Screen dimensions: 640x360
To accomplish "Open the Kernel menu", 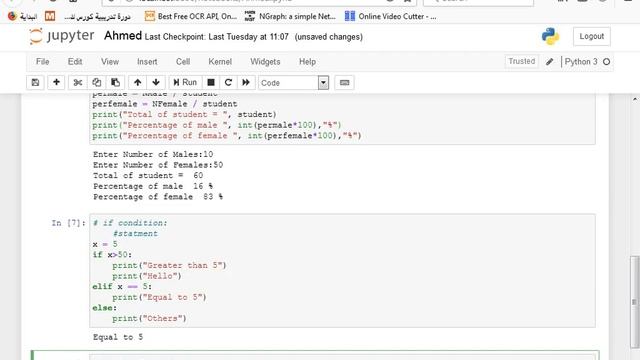I will [220, 62].
